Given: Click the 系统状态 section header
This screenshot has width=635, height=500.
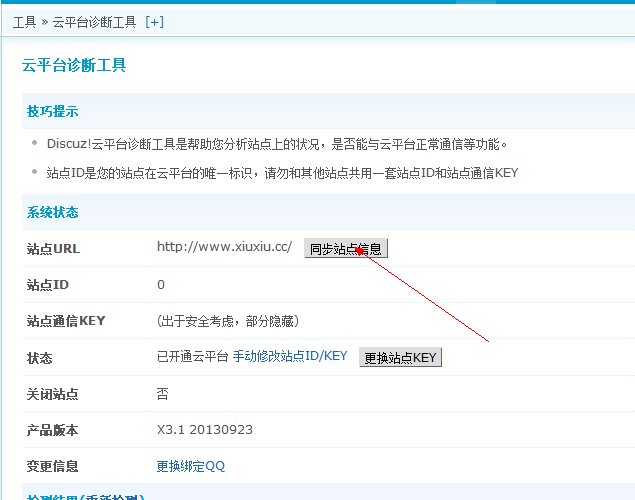Looking at the screenshot, I should click(53, 212).
